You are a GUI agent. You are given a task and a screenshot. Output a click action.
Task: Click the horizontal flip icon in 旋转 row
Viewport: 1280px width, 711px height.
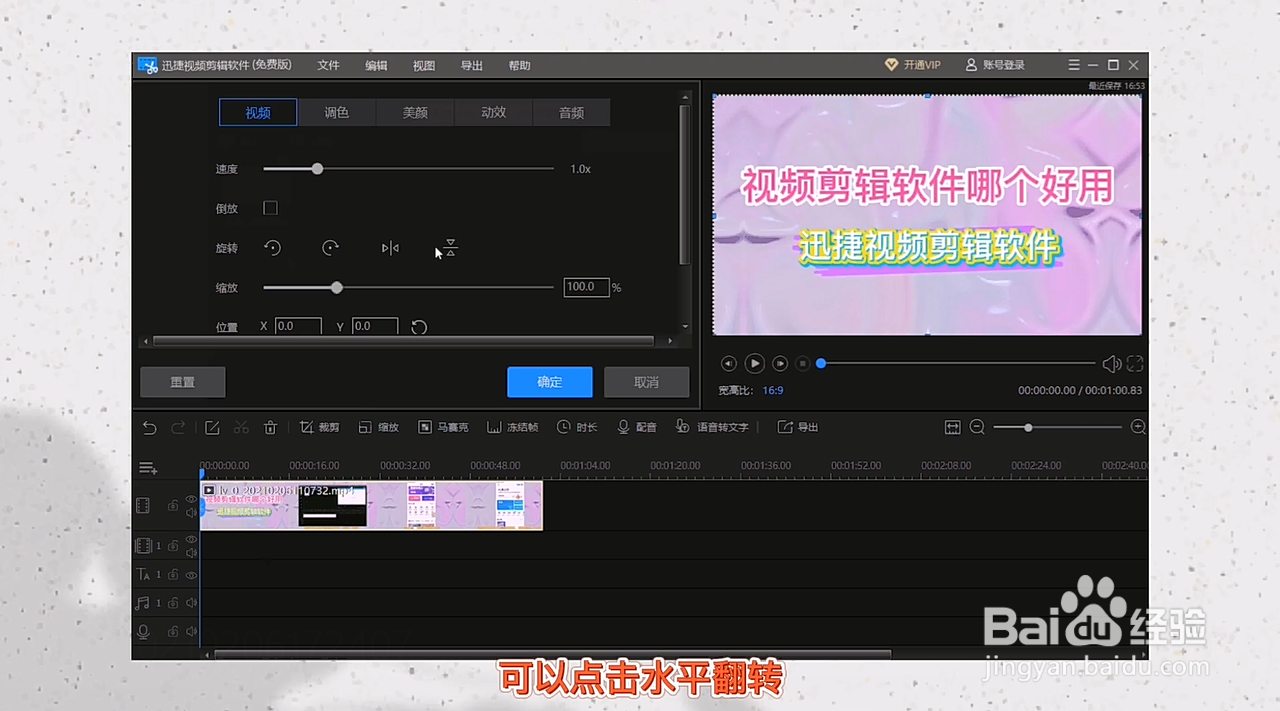[x=390, y=248]
